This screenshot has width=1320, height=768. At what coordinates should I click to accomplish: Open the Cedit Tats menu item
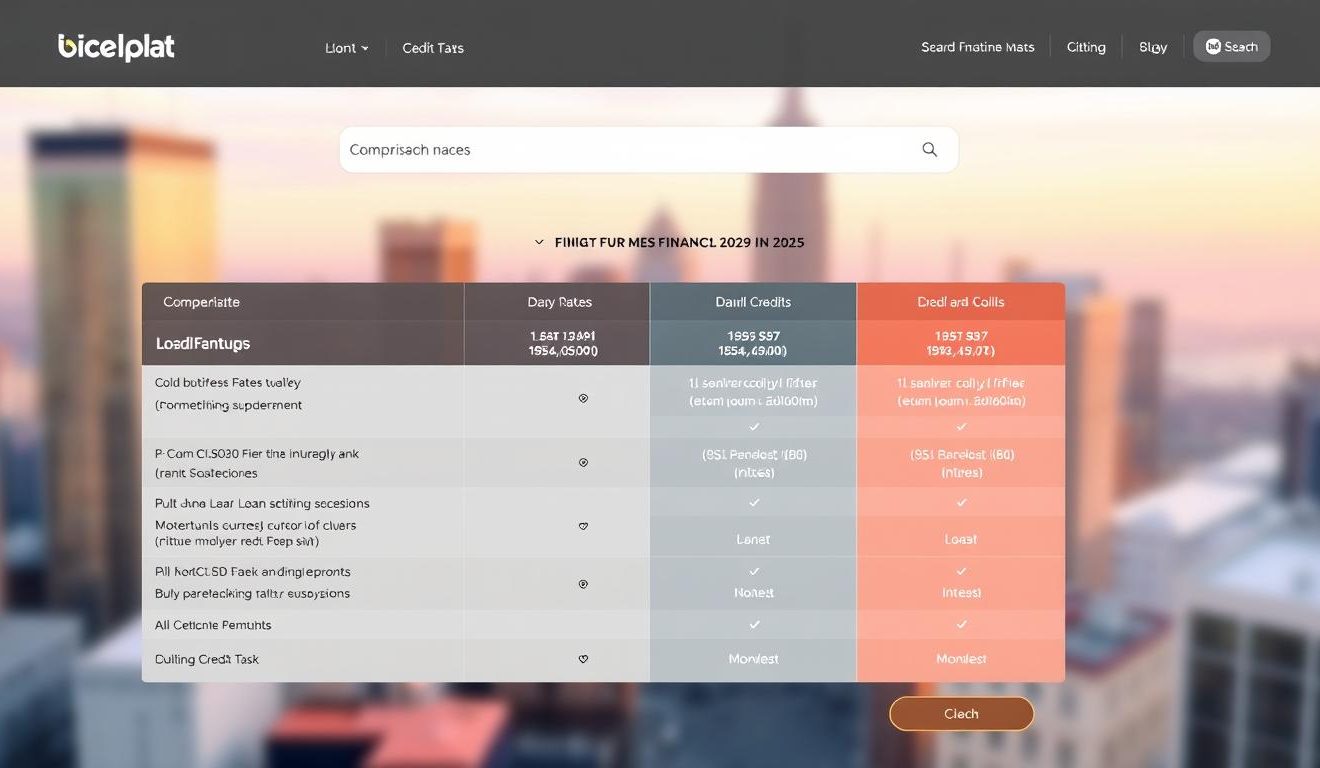[x=433, y=48]
